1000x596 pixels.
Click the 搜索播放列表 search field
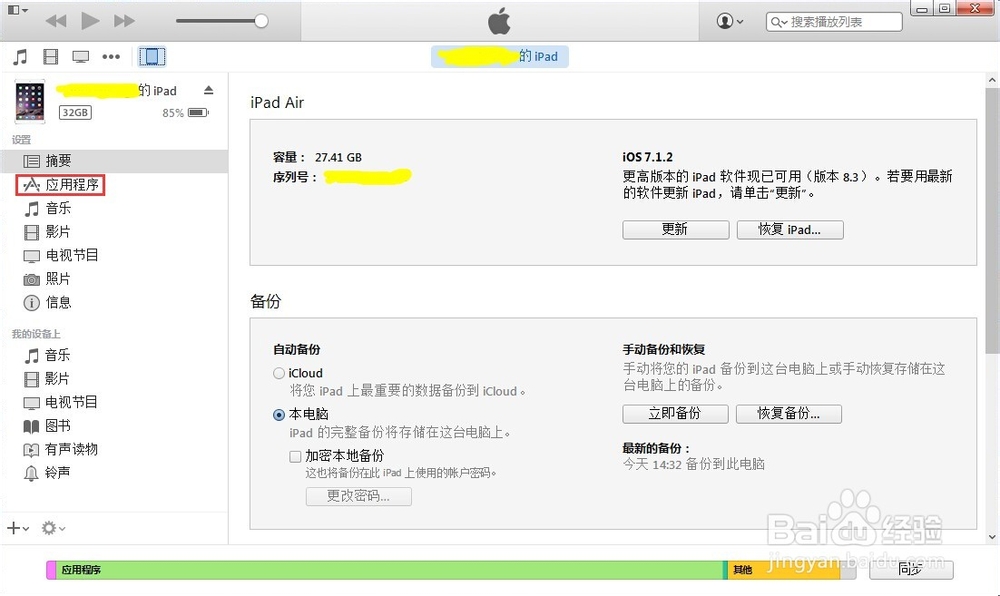(834, 22)
